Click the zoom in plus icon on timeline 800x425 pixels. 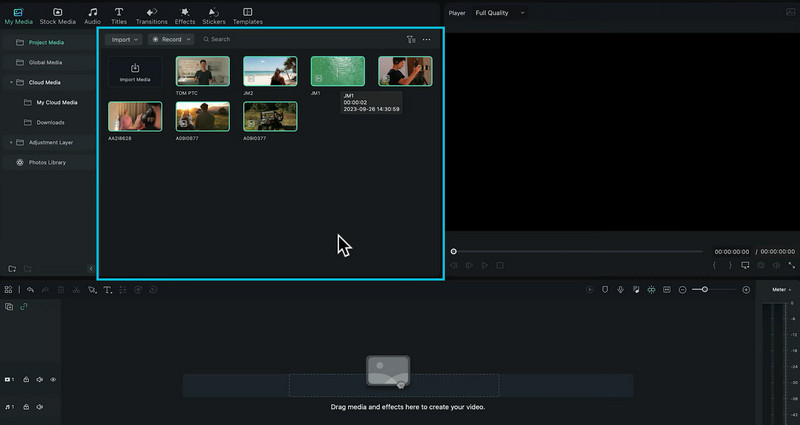pos(746,290)
